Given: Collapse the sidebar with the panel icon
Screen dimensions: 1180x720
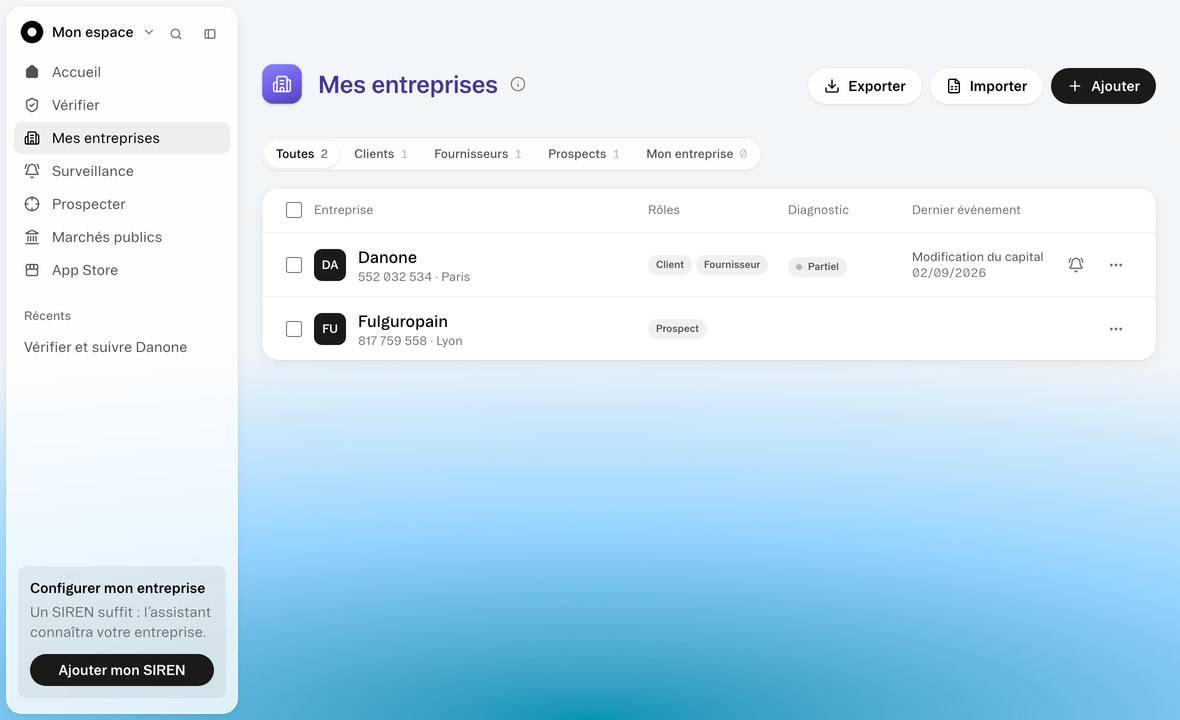Looking at the screenshot, I should (x=210, y=34).
